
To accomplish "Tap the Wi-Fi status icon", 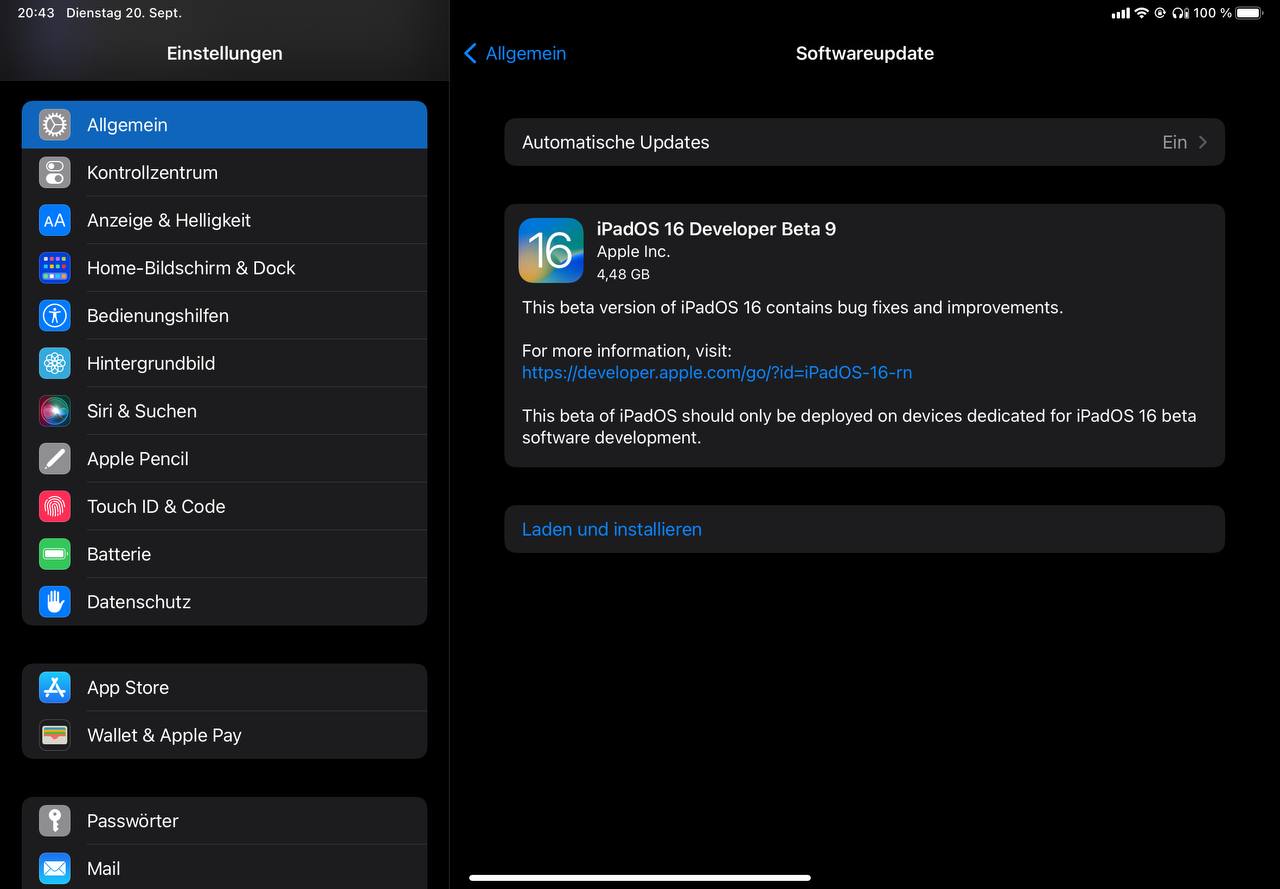I will 1141,13.
